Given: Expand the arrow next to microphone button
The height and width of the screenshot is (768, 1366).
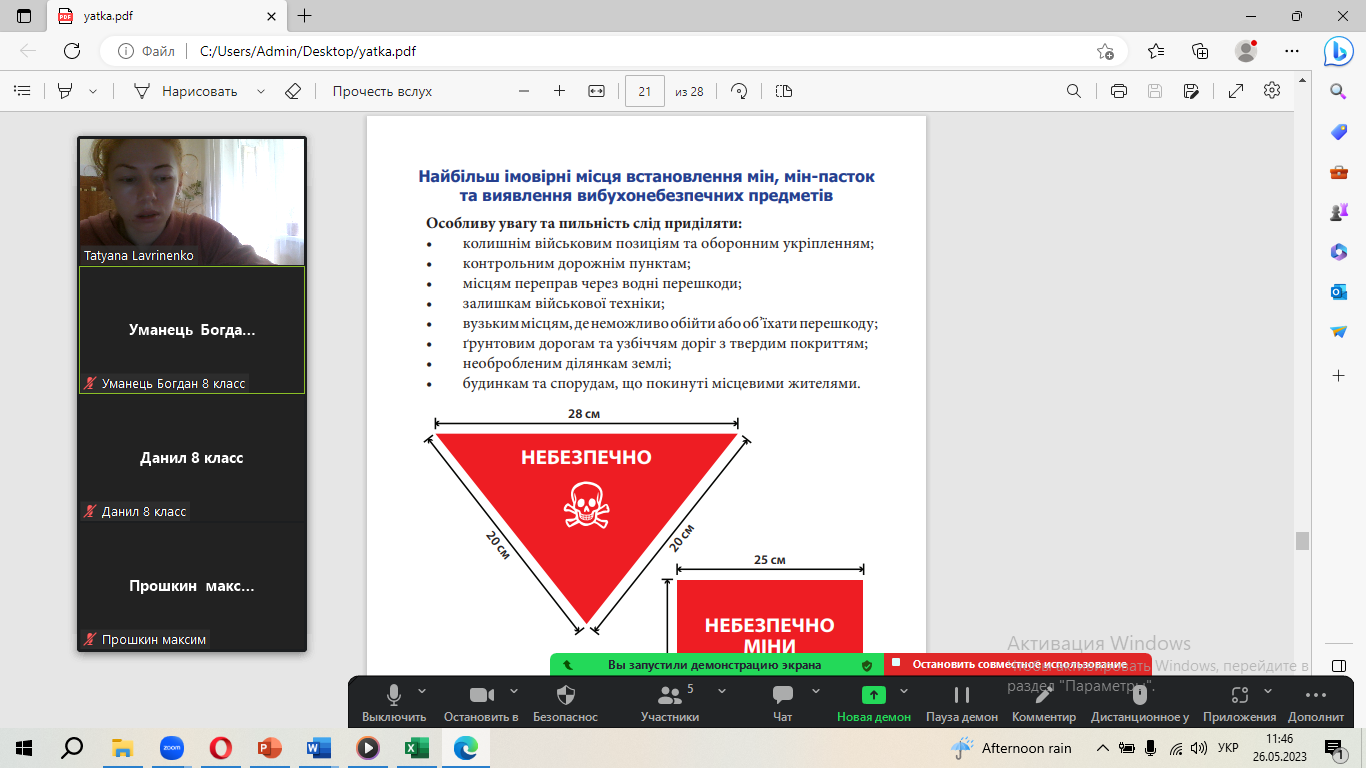Looking at the screenshot, I should pos(422,691).
